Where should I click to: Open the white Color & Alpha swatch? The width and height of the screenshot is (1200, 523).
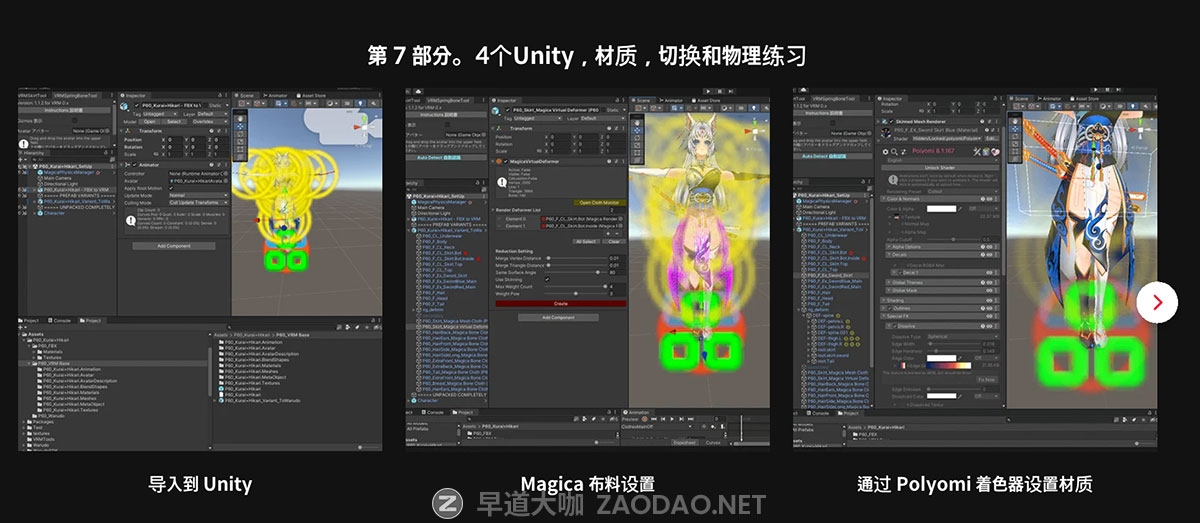tap(941, 209)
